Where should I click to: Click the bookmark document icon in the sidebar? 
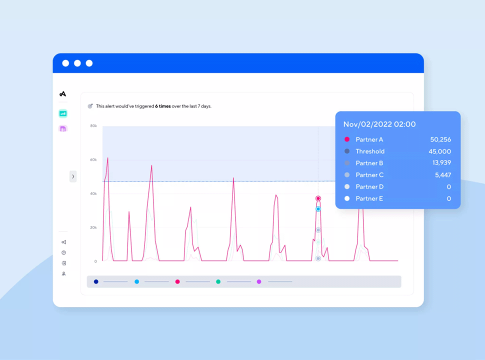tap(64, 263)
